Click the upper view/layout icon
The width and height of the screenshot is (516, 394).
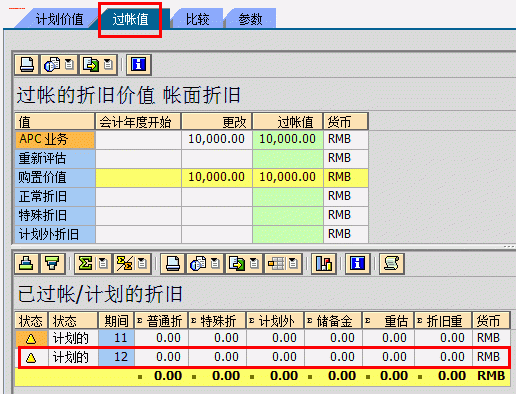coord(52,64)
